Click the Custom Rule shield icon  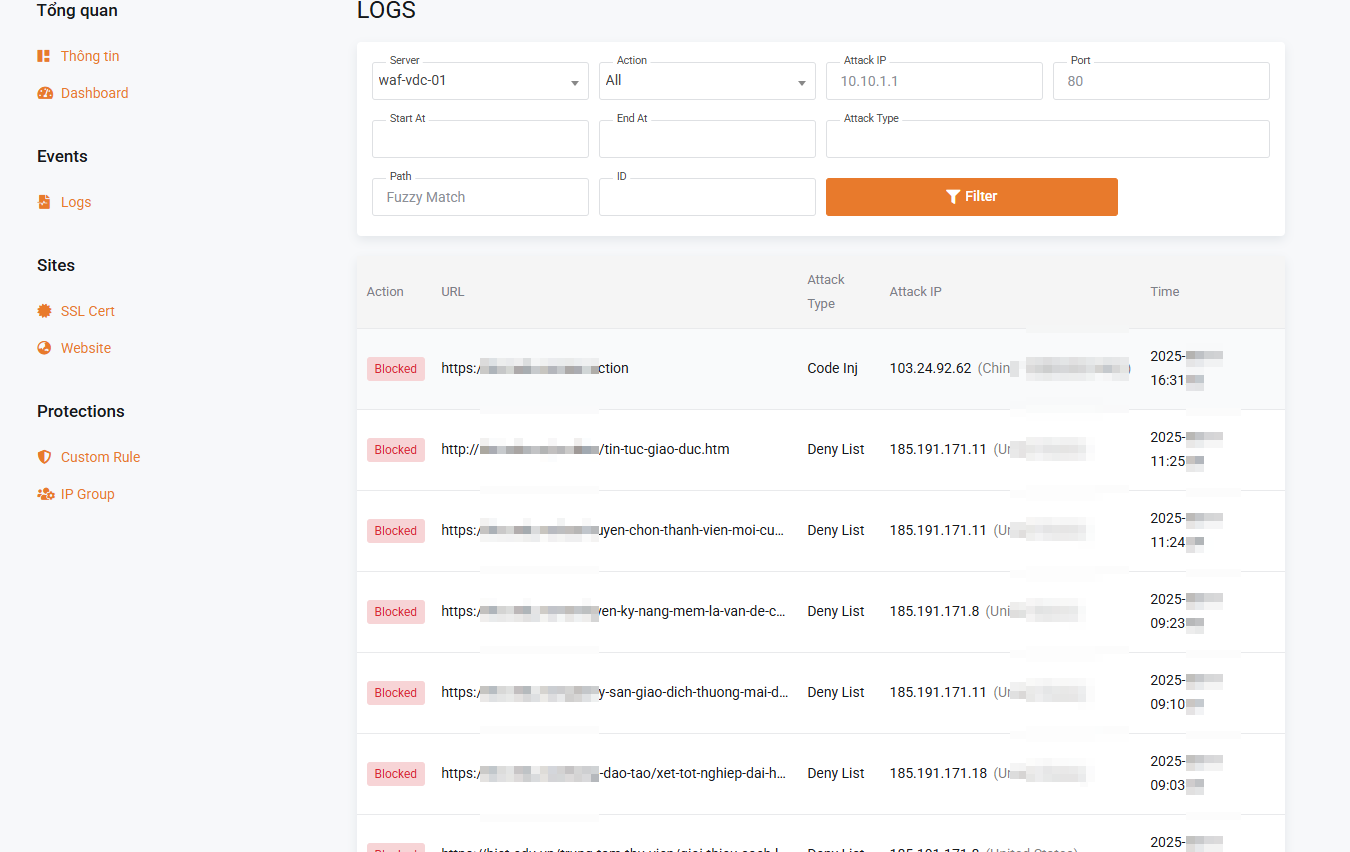click(x=44, y=457)
